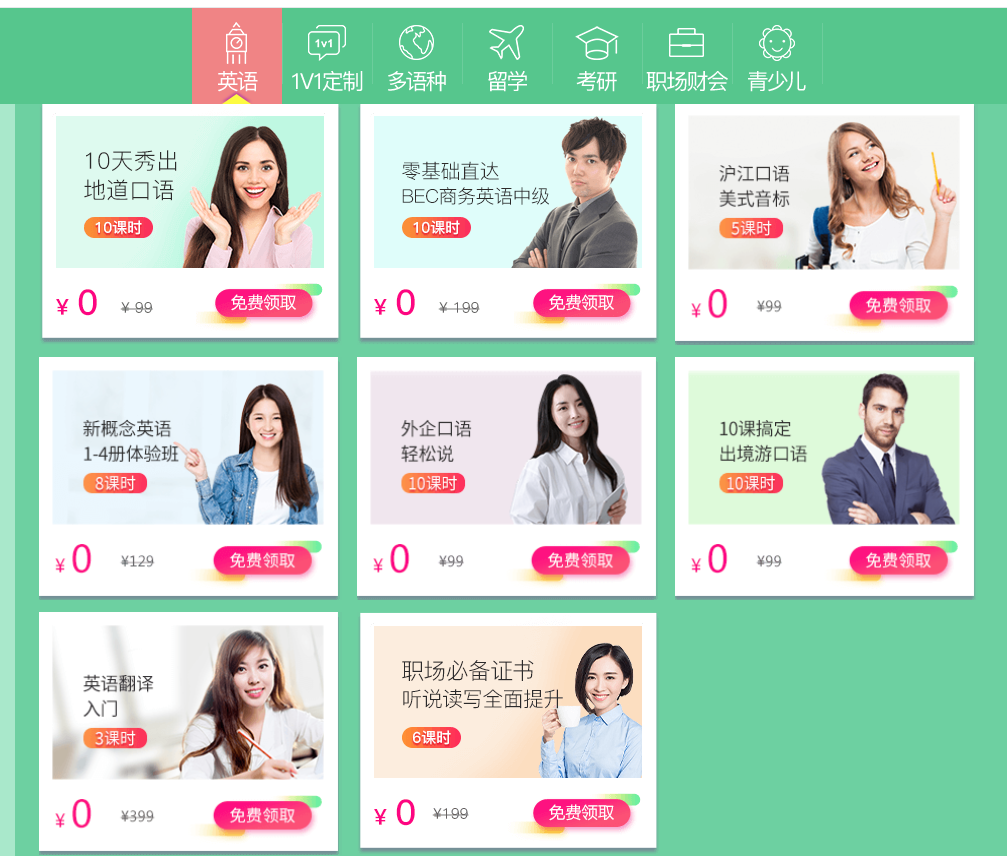Claim the free 外企口语轻松说 course
Image resolution: width=1007 pixels, height=856 pixels.
click(581, 561)
